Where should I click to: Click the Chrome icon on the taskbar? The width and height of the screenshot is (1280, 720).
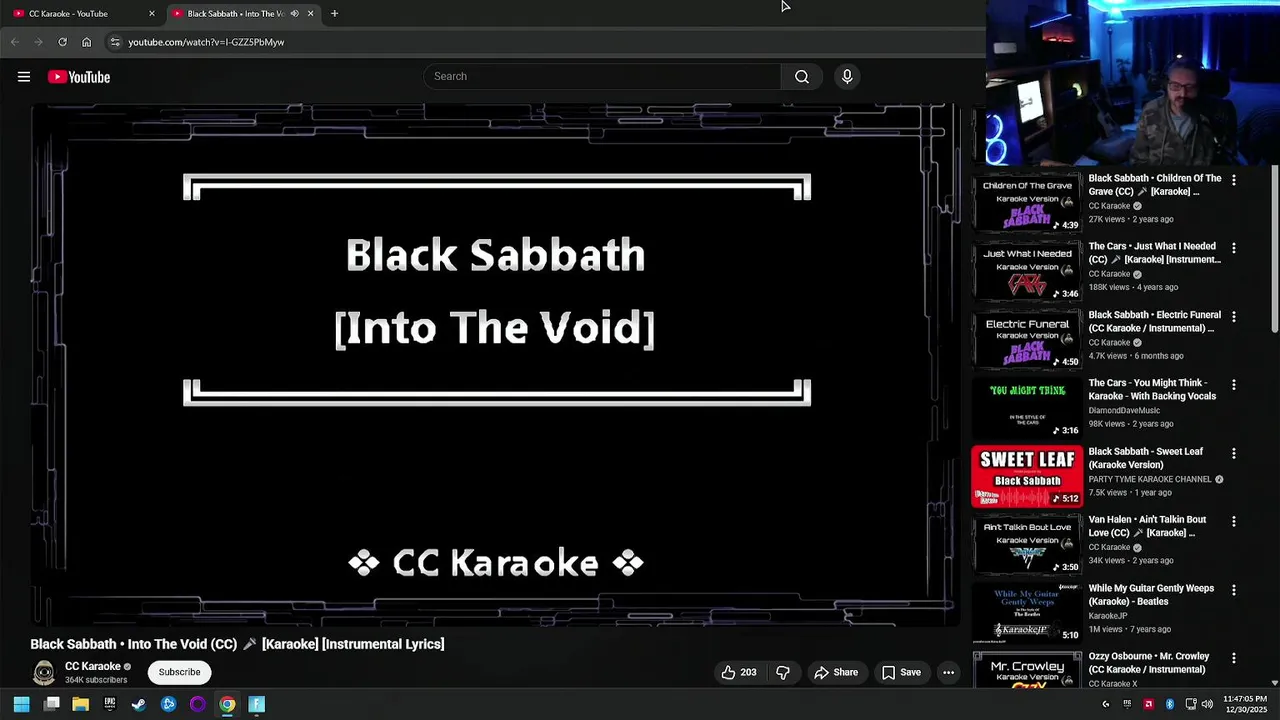tap(227, 704)
